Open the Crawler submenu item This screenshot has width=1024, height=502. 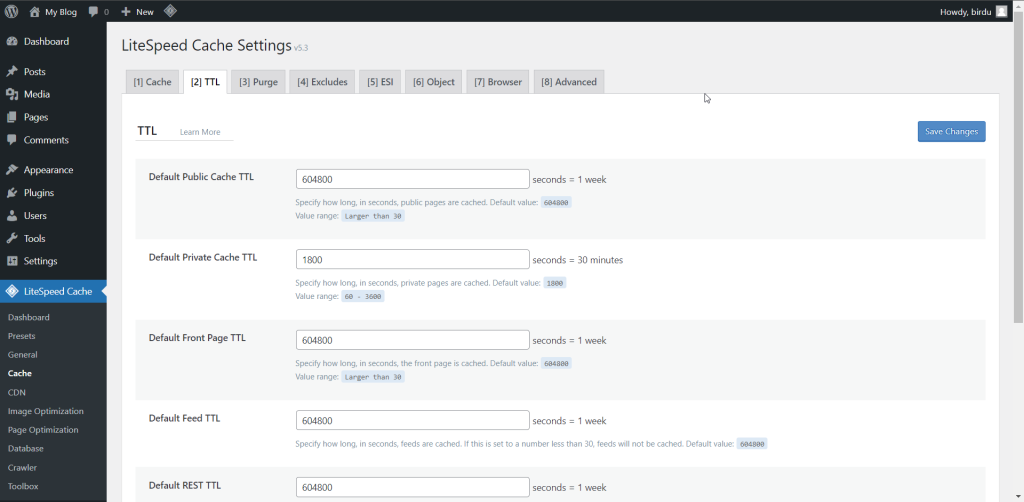(x=22, y=468)
